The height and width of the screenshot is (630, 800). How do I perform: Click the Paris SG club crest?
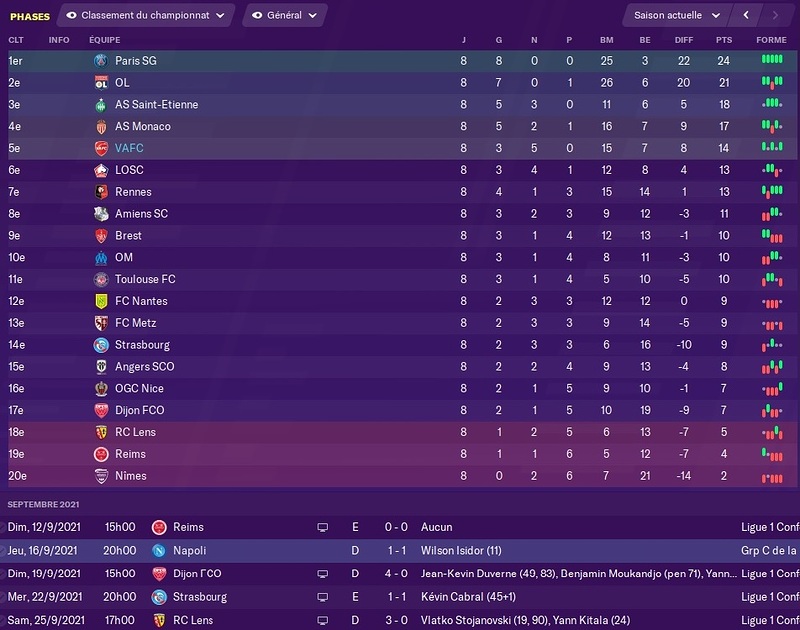point(100,60)
